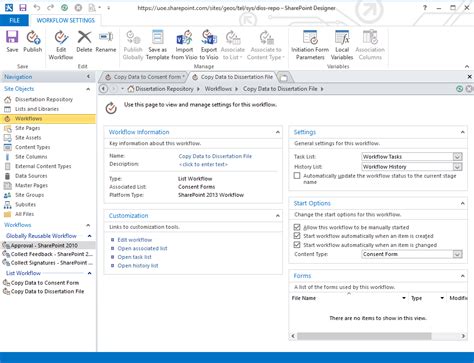This screenshot has width=474, height=363.
Task: Click Edit workflow link
Action: point(135,240)
